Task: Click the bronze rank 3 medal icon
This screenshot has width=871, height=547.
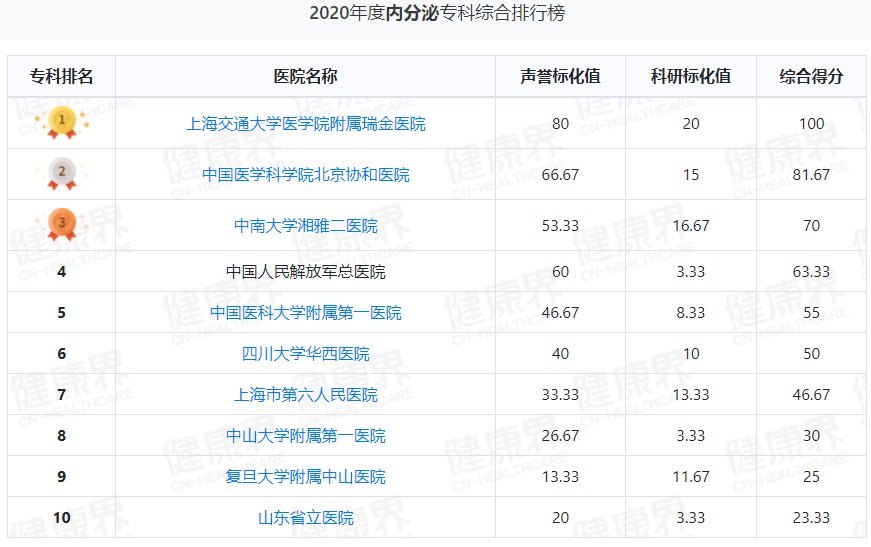Action: pyautogui.click(x=62, y=224)
